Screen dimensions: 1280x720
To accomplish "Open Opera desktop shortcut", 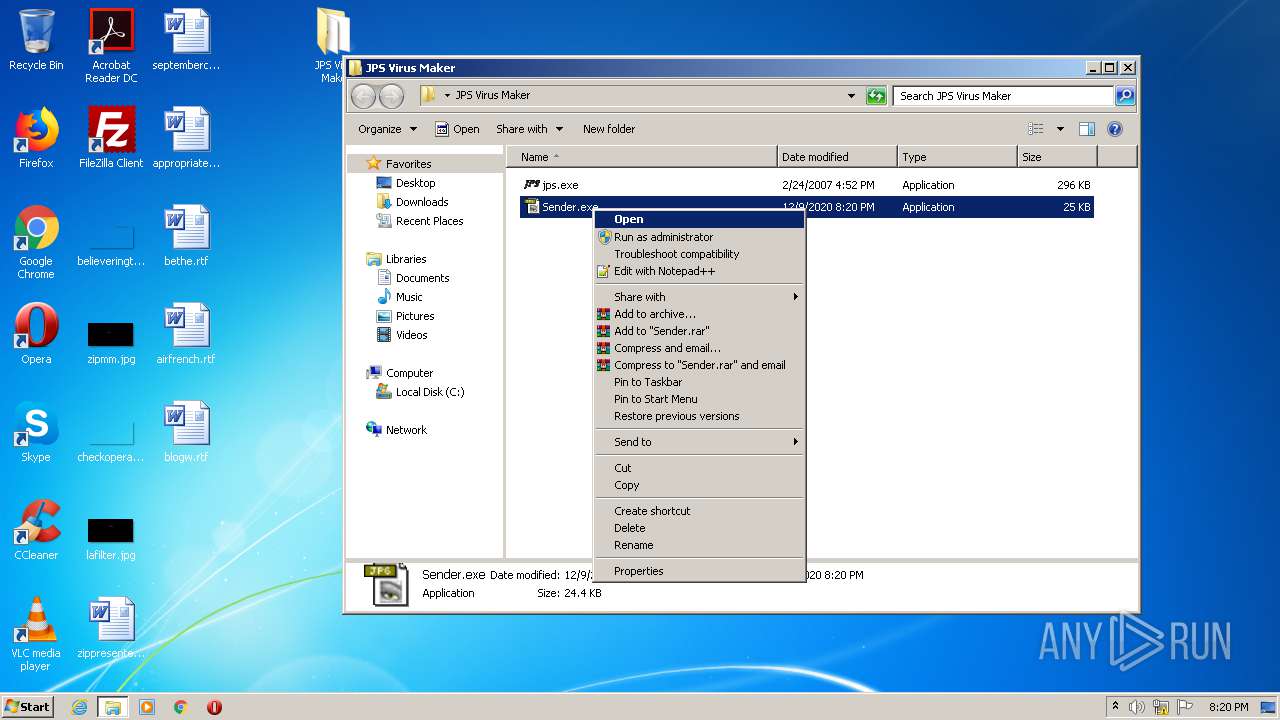I will click(x=36, y=334).
